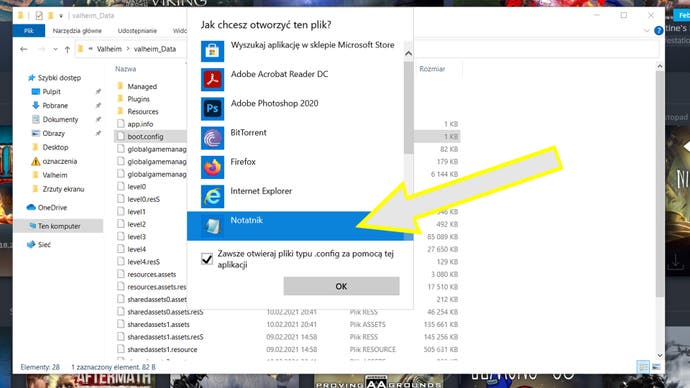Select Ten komputer in navigation pane
Screen dimensions: 690x388
click(59, 226)
